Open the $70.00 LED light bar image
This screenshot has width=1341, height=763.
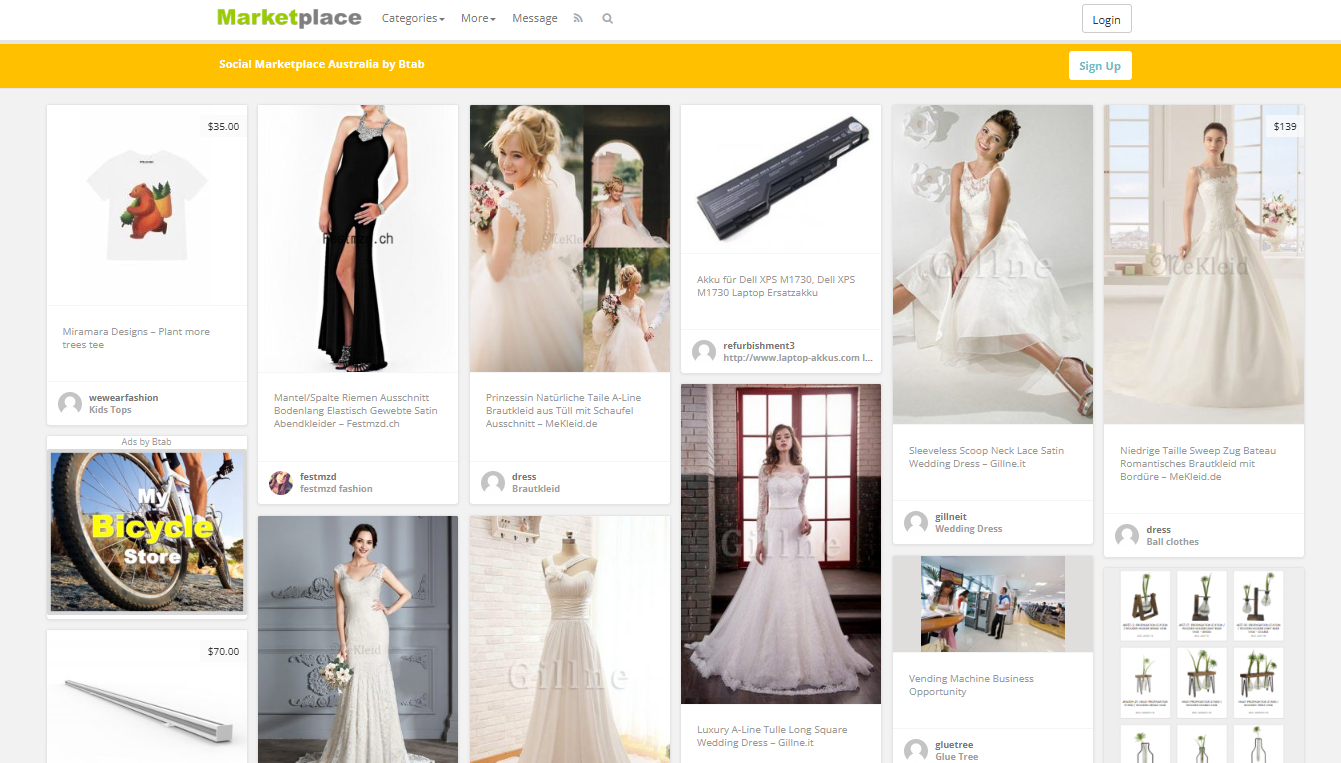pos(147,696)
